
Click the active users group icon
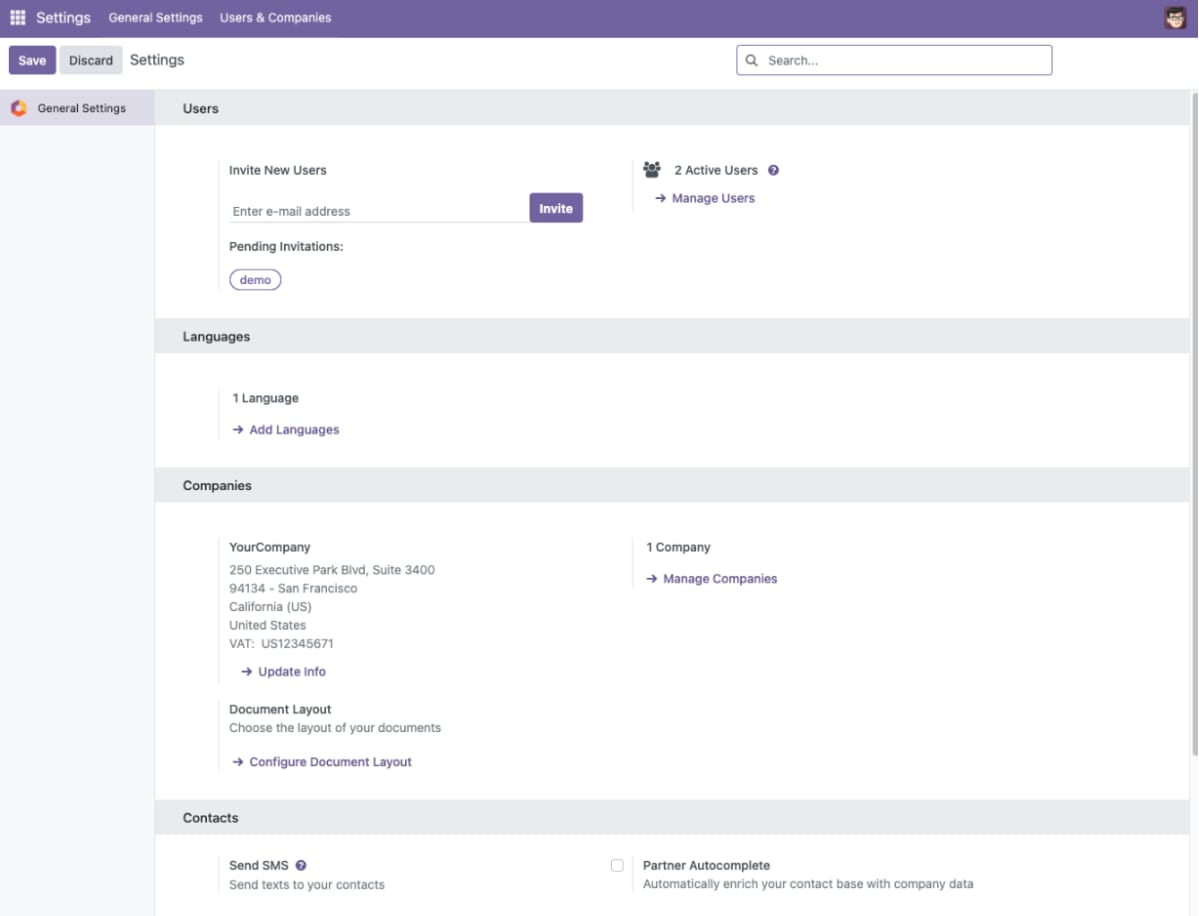[652, 169]
